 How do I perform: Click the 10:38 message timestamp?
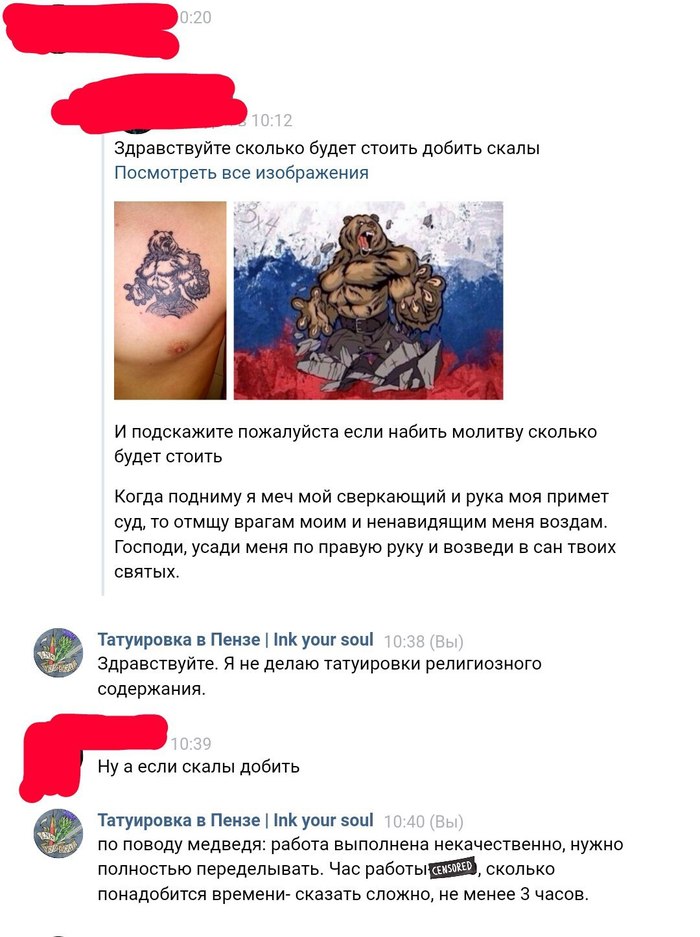(405, 641)
